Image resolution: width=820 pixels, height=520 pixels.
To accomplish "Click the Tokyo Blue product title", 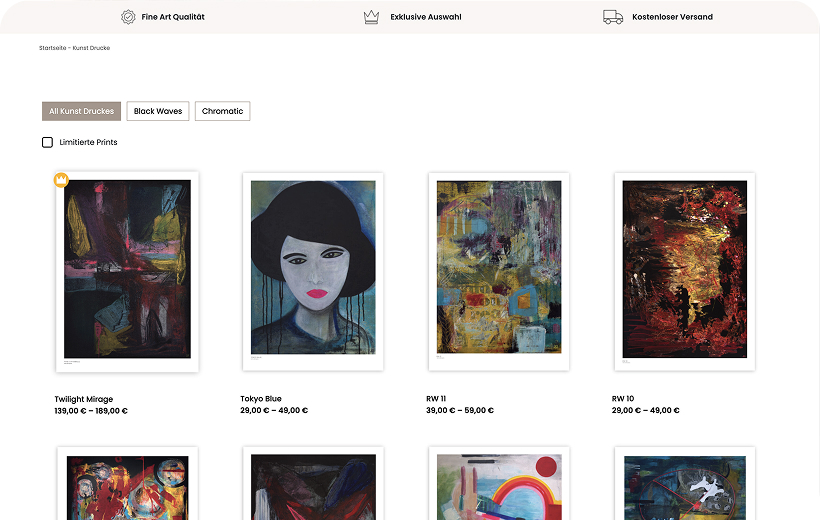I will pyautogui.click(x=261, y=399).
